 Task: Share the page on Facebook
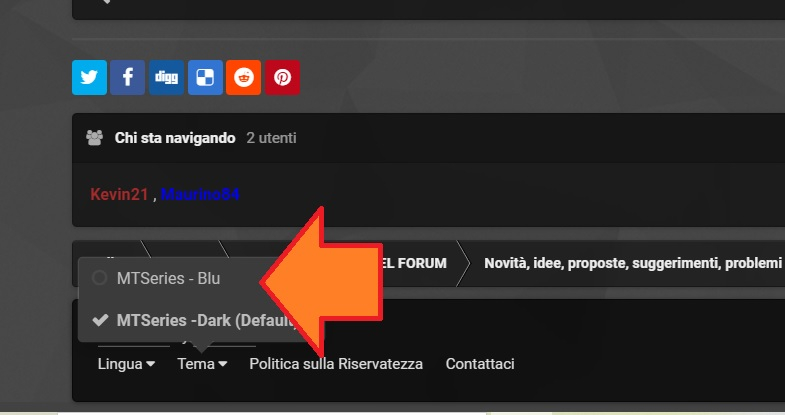[x=128, y=78]
